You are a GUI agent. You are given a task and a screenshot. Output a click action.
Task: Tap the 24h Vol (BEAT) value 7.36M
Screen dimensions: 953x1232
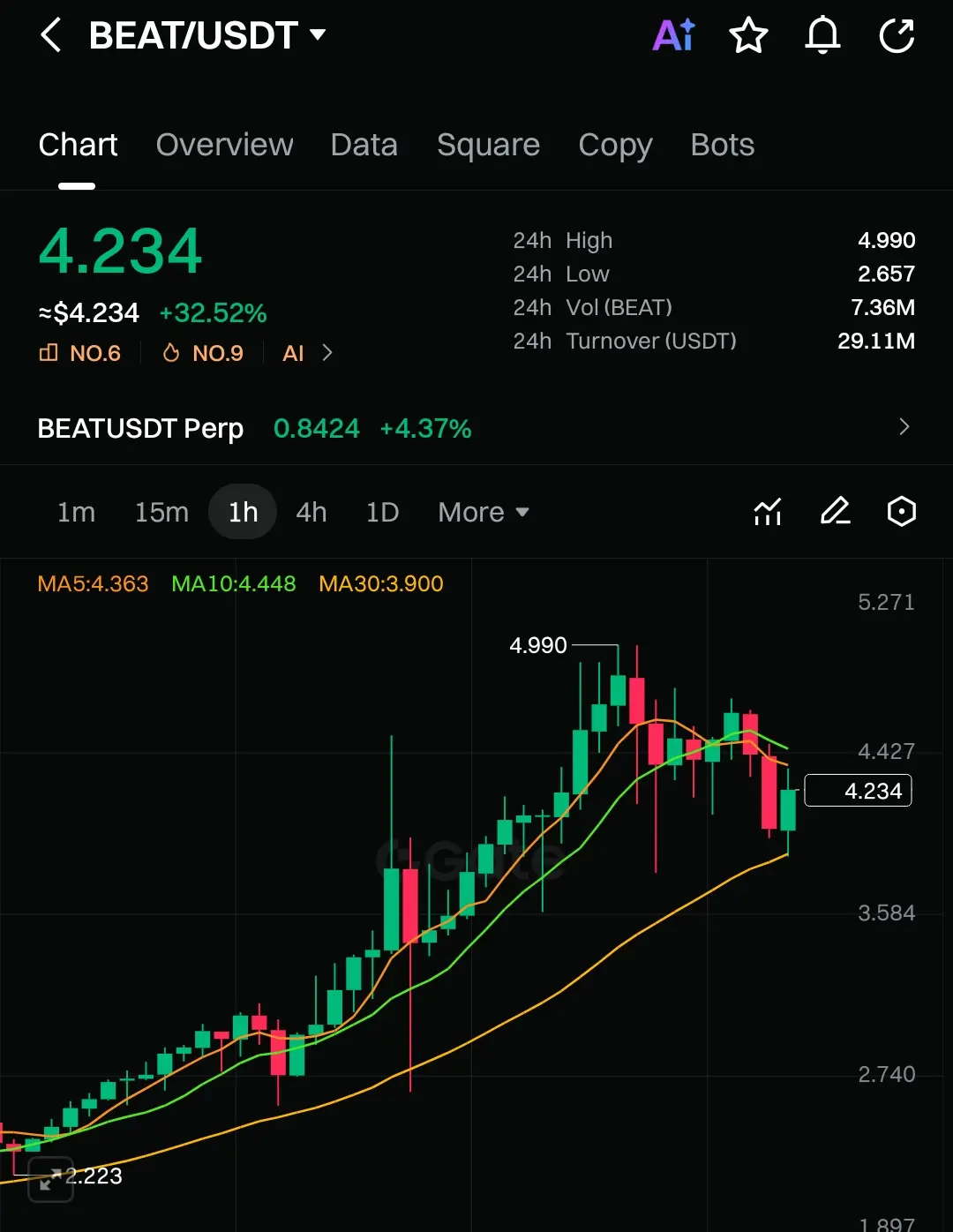click(x=882, y=307)
